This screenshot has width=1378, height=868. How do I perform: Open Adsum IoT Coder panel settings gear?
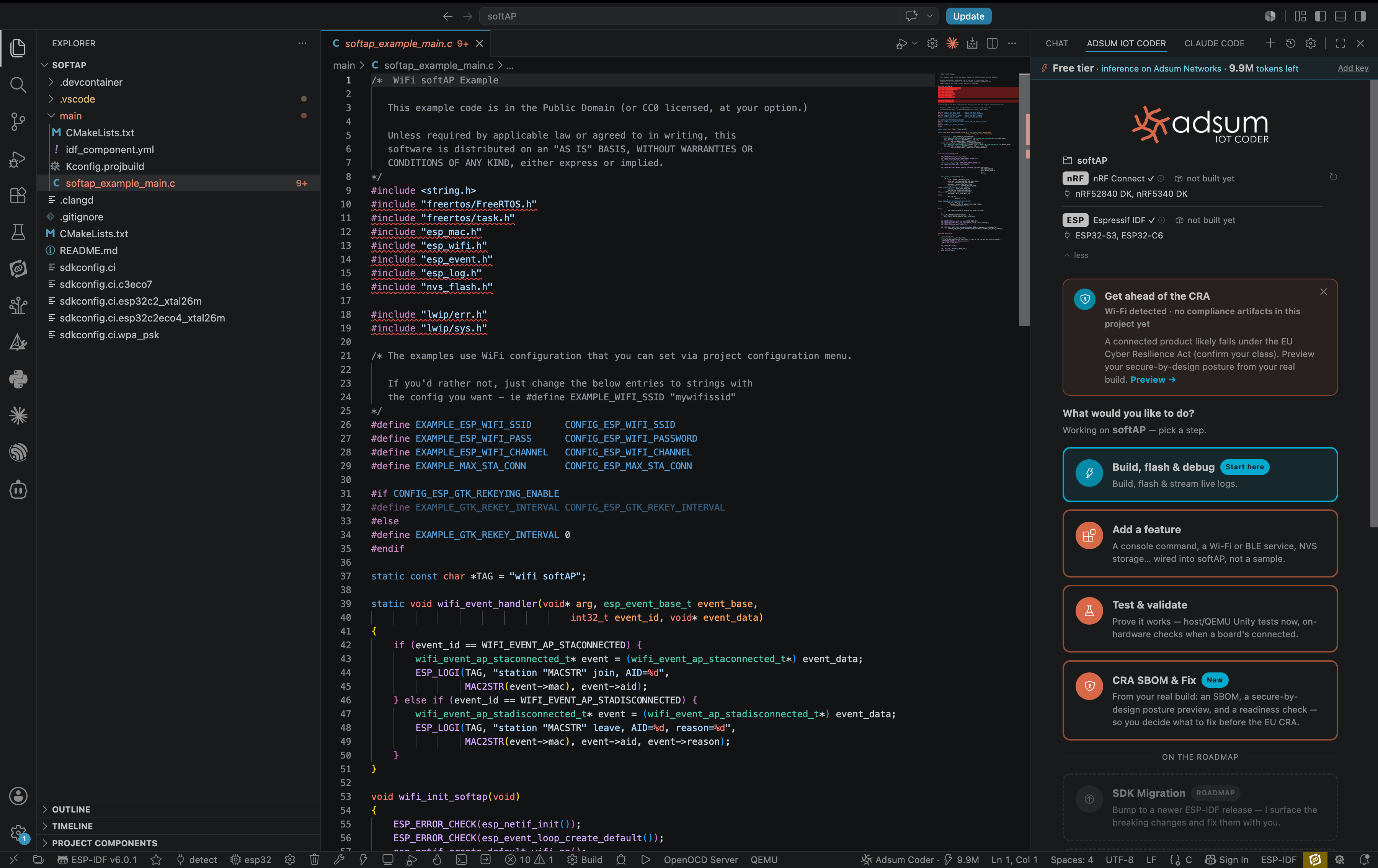point(1311,44)
